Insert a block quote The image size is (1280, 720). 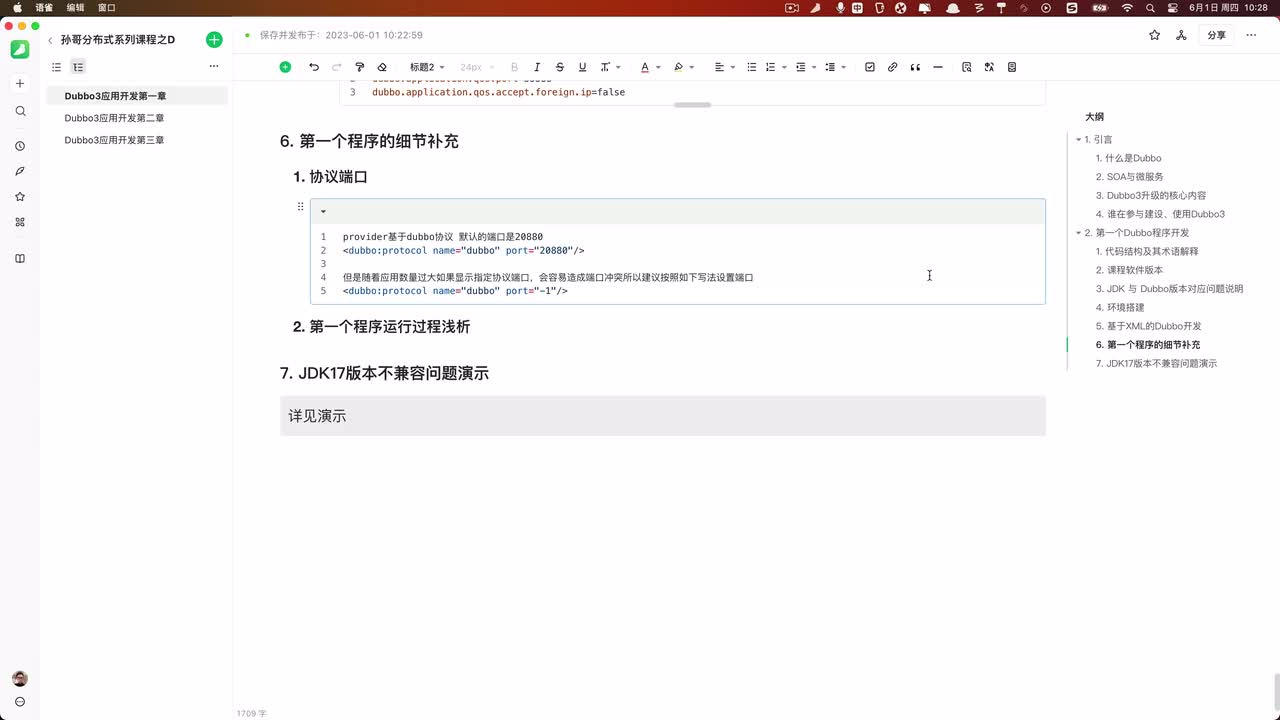(x=915, y=67)
